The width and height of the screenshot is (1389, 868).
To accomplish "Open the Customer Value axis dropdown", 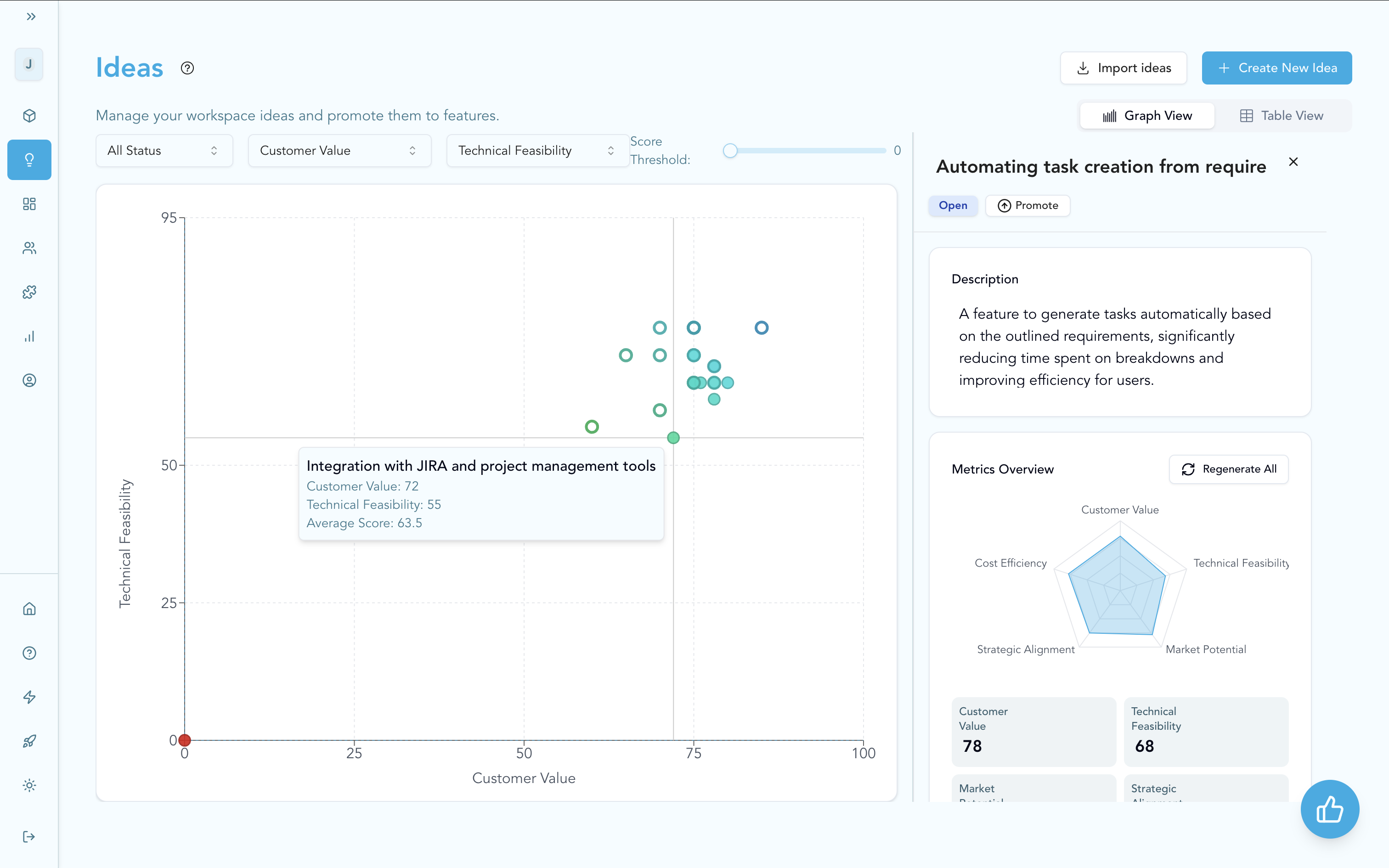I will click(x=339, y=151).
